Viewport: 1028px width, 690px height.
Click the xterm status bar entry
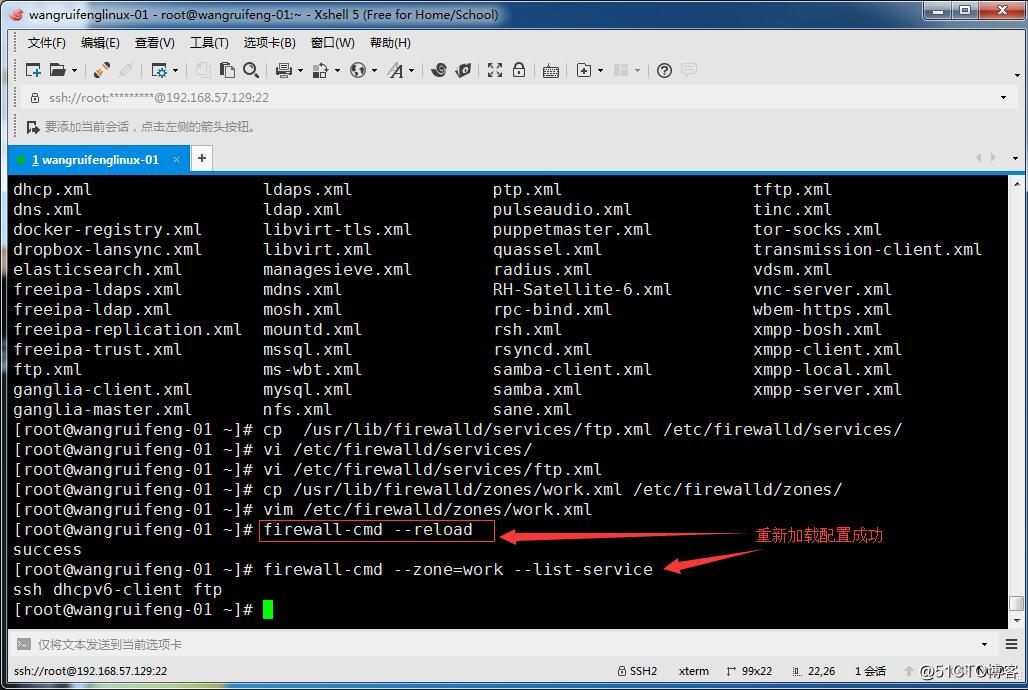(x=694, y=671)
